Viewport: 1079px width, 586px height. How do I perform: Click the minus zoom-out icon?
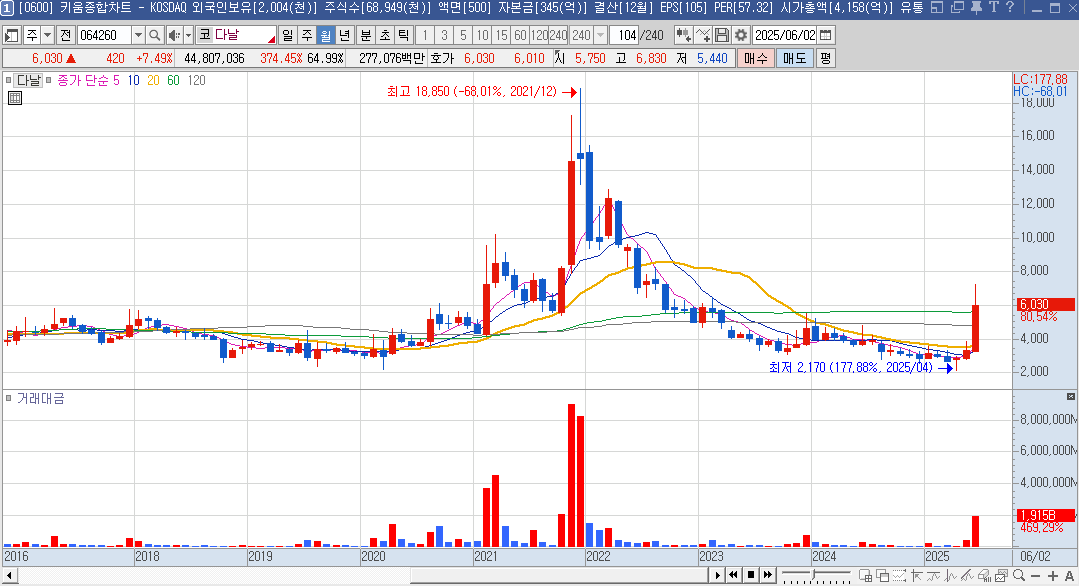1036,576
